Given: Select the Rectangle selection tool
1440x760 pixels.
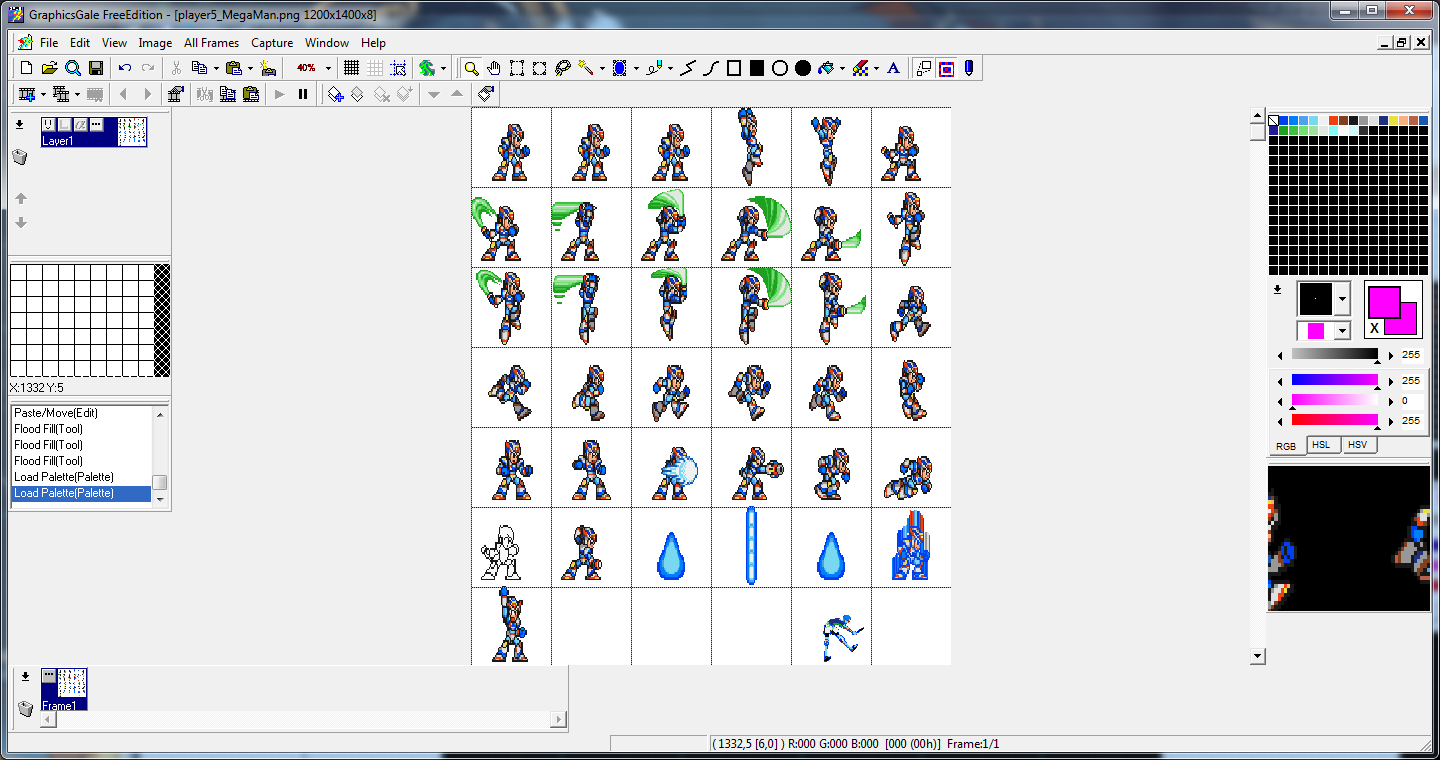Looking at the screenshot, I should 517,68.
